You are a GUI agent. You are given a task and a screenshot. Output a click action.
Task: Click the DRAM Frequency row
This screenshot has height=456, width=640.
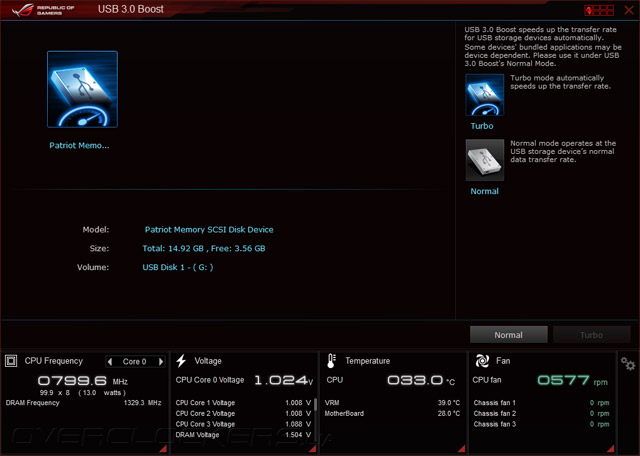coord(83,403)
